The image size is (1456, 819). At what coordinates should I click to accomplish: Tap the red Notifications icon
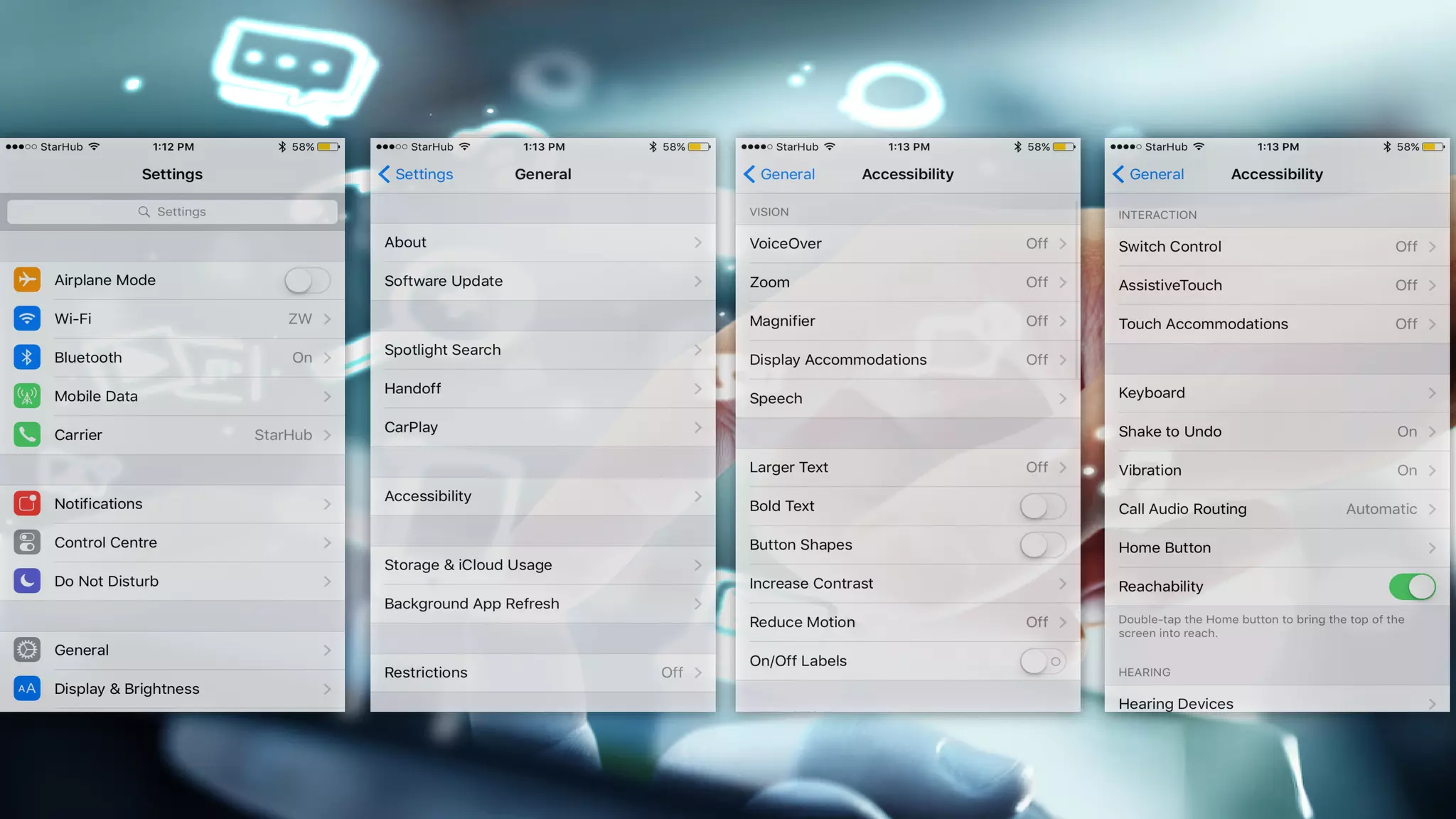pos(27,503)
